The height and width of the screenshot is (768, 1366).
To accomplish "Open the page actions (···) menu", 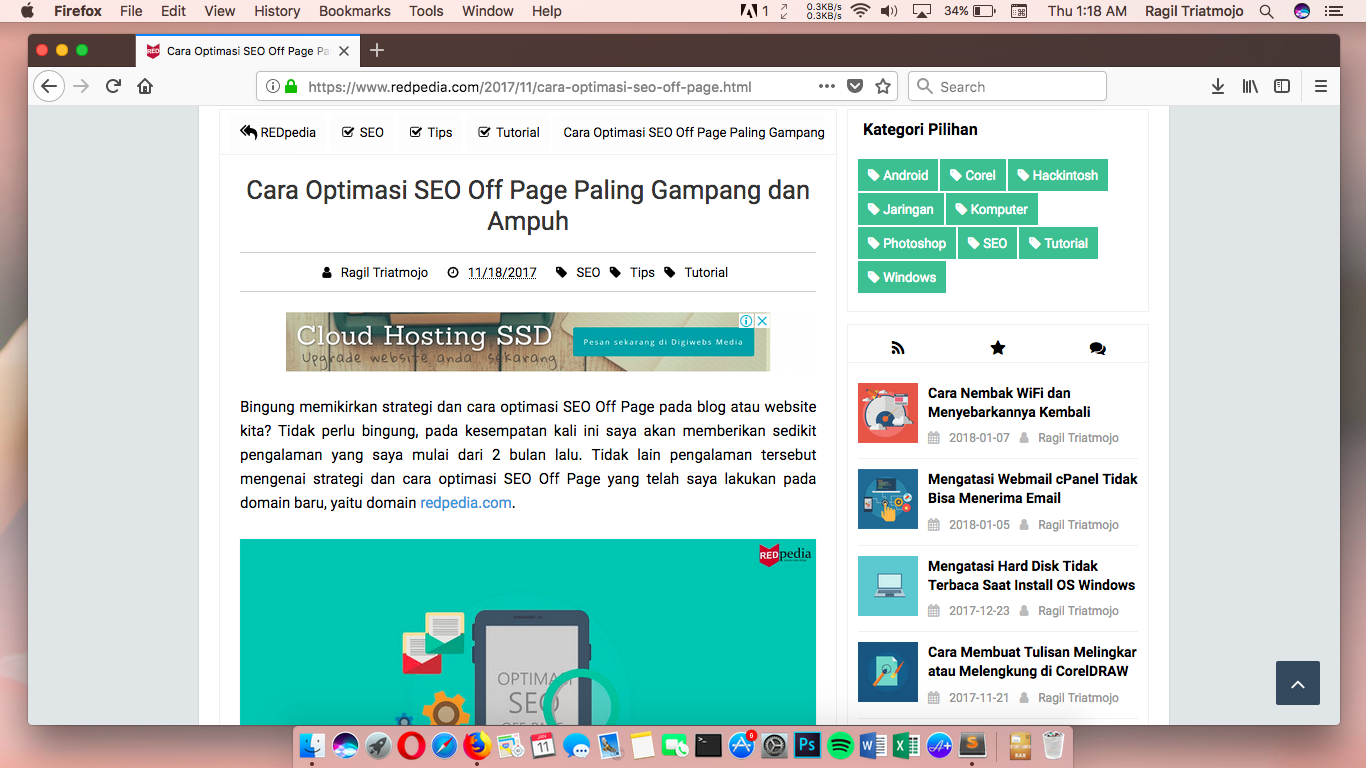I will click(x=826, y=86).
